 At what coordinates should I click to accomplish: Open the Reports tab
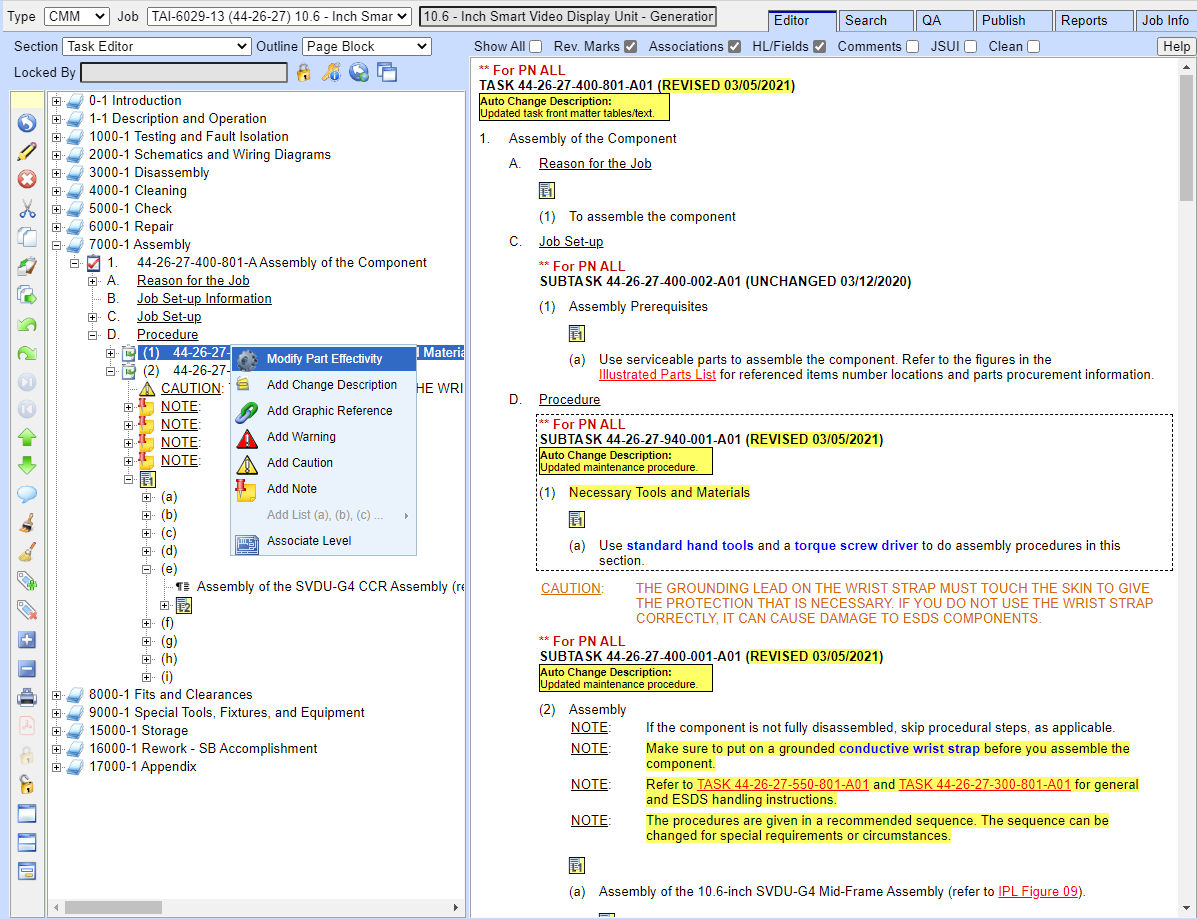(x=1094, y=21)
